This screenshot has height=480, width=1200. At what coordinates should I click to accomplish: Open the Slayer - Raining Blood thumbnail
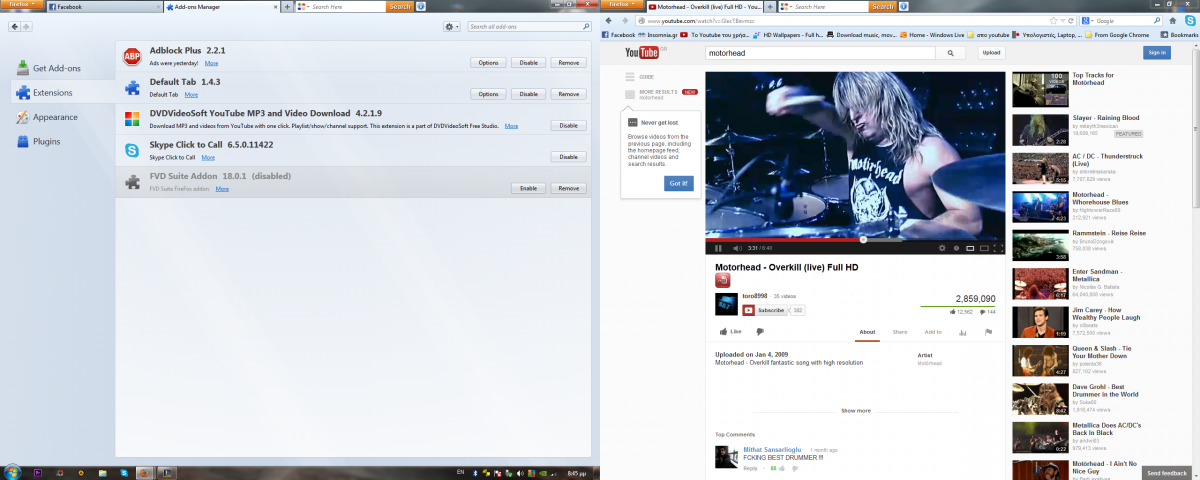(1038, 129)
